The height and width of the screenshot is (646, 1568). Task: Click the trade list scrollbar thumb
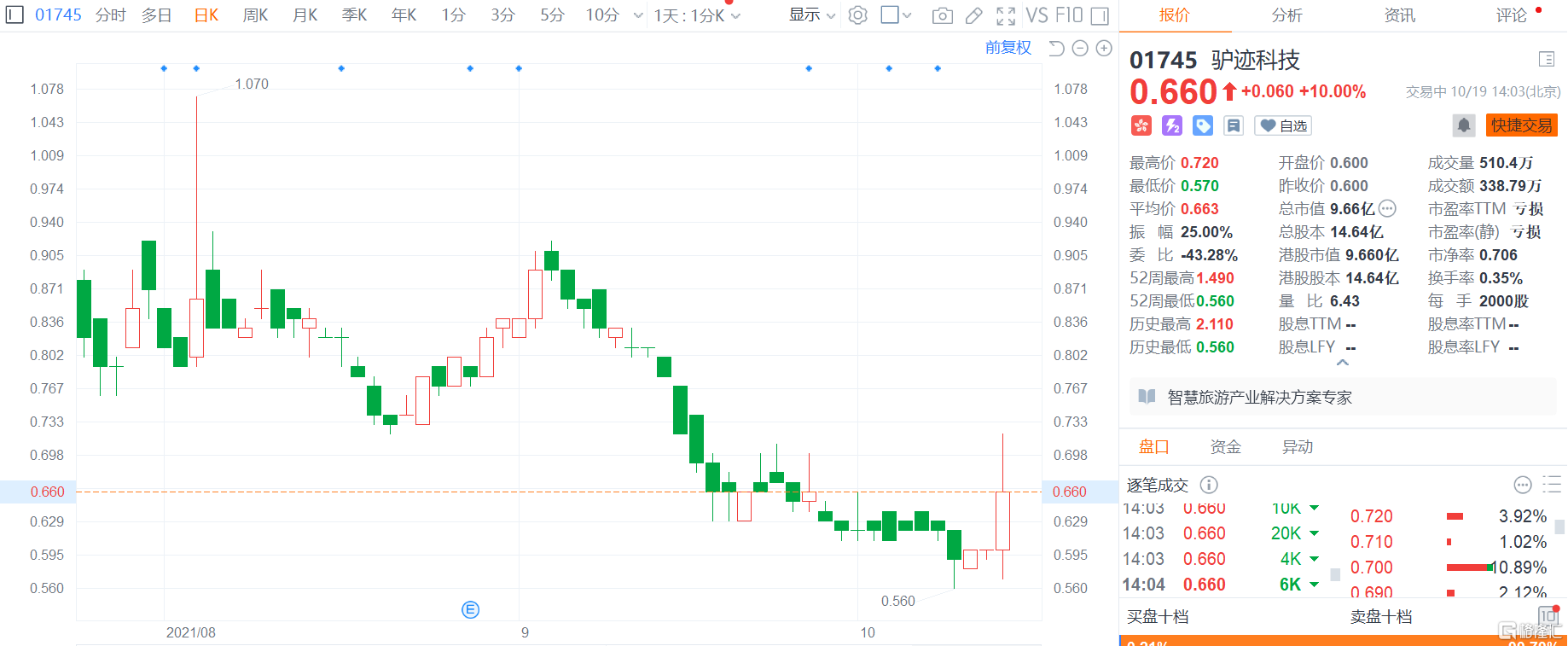pos(1335,574)
